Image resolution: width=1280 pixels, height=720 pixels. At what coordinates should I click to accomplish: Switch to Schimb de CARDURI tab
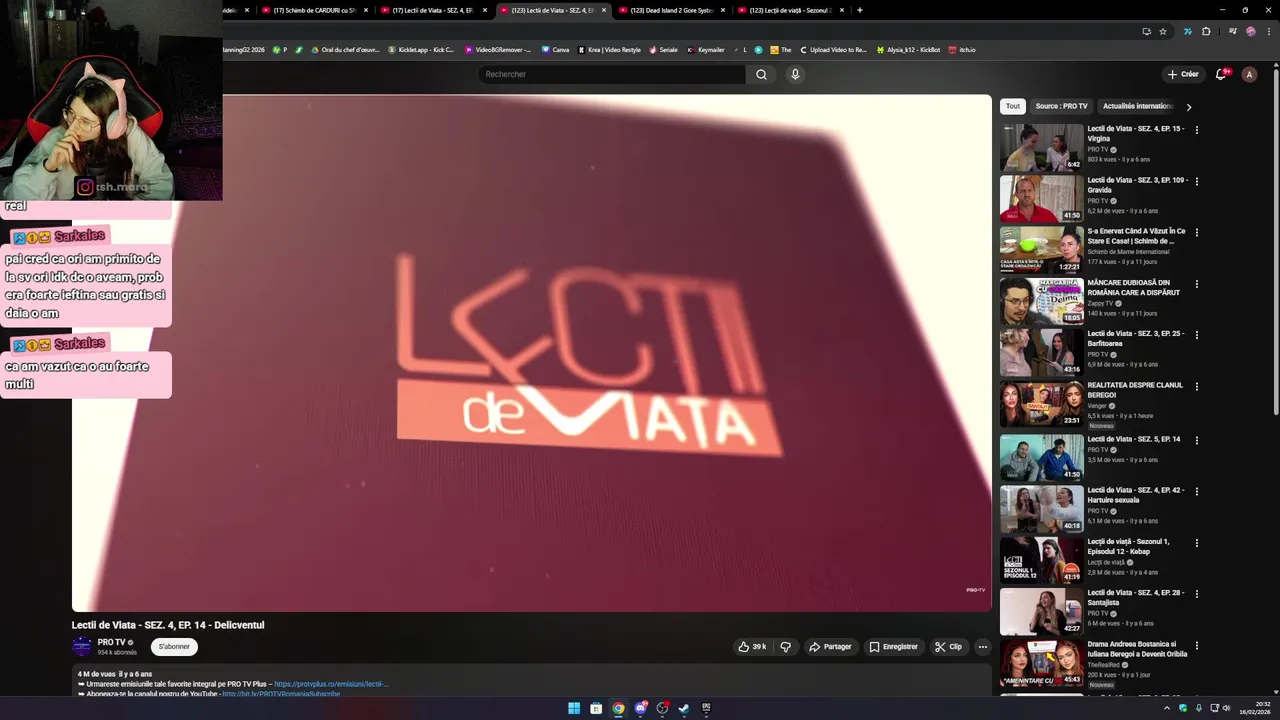pyautogui.click(x=313, y=10)
